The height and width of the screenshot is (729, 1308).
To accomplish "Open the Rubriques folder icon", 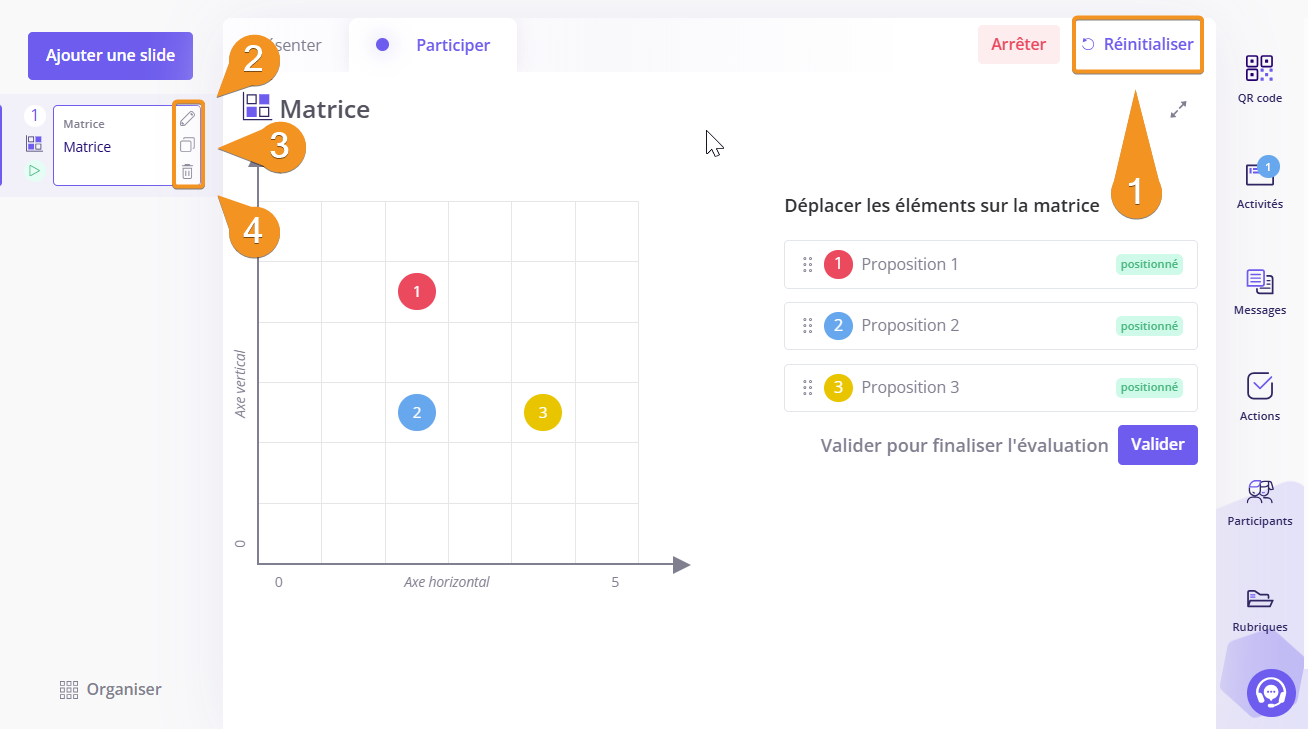I will tap(1259, 598).
